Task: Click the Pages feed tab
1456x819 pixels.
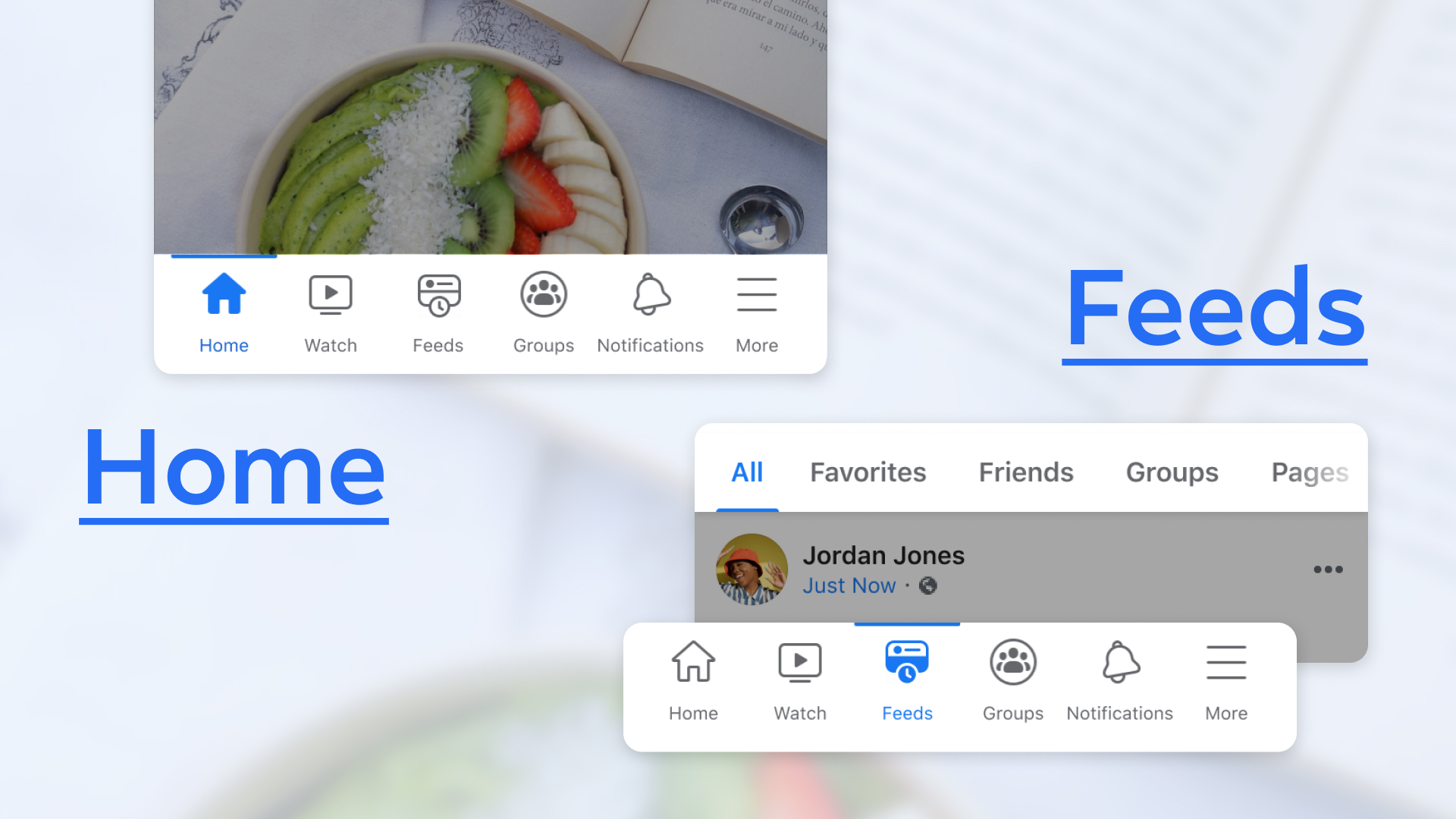Action: coord(1310,470)
